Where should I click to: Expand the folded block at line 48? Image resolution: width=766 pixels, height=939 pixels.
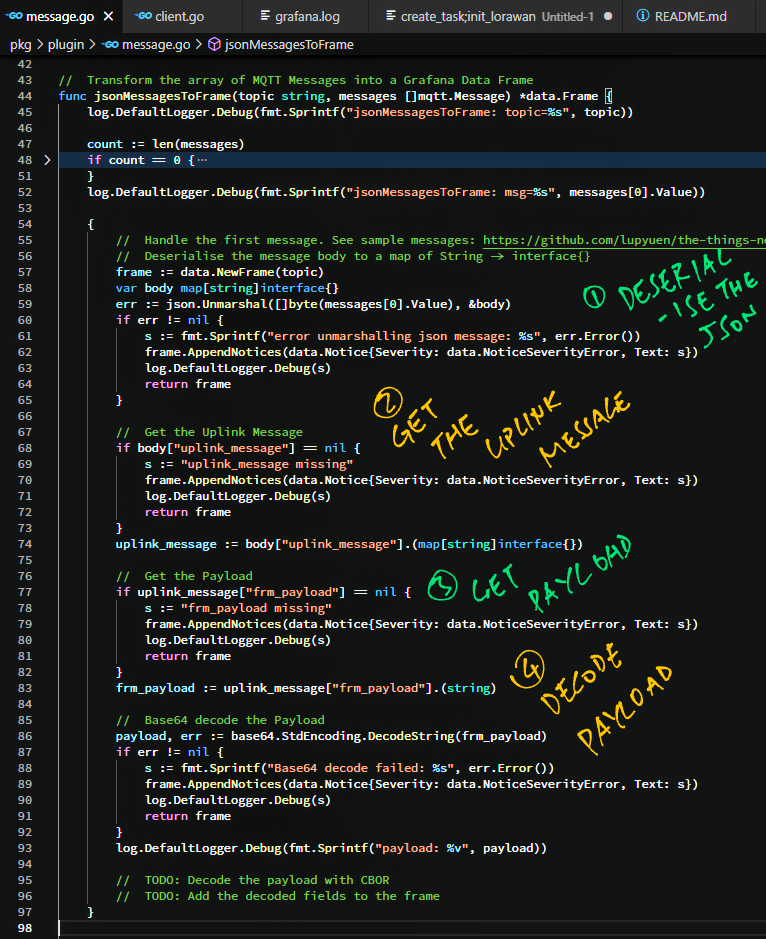(x=47, y=160)
